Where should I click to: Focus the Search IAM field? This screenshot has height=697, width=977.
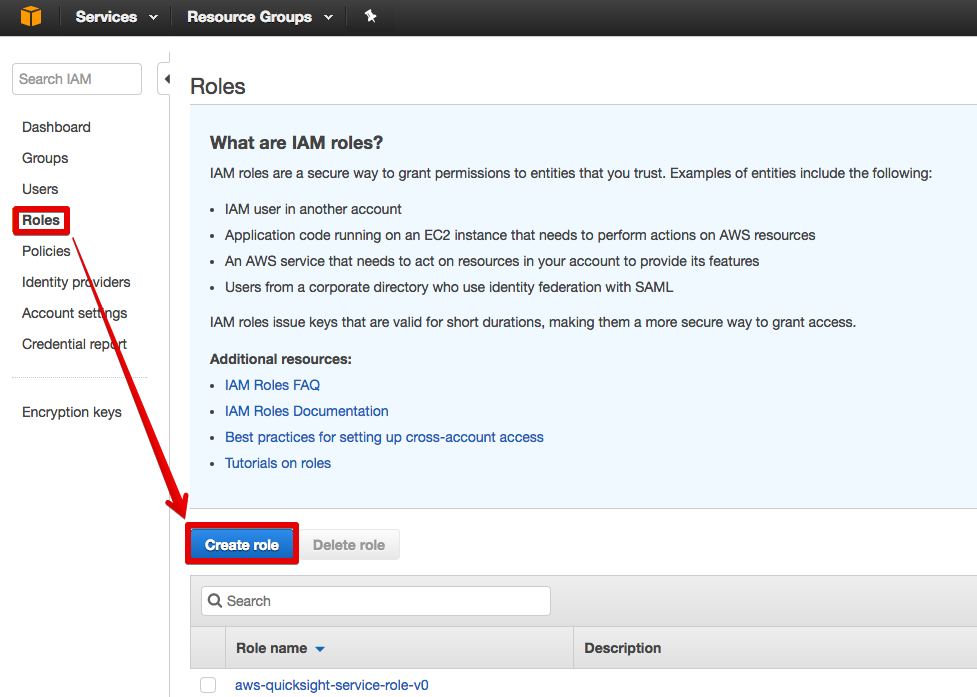77,79
